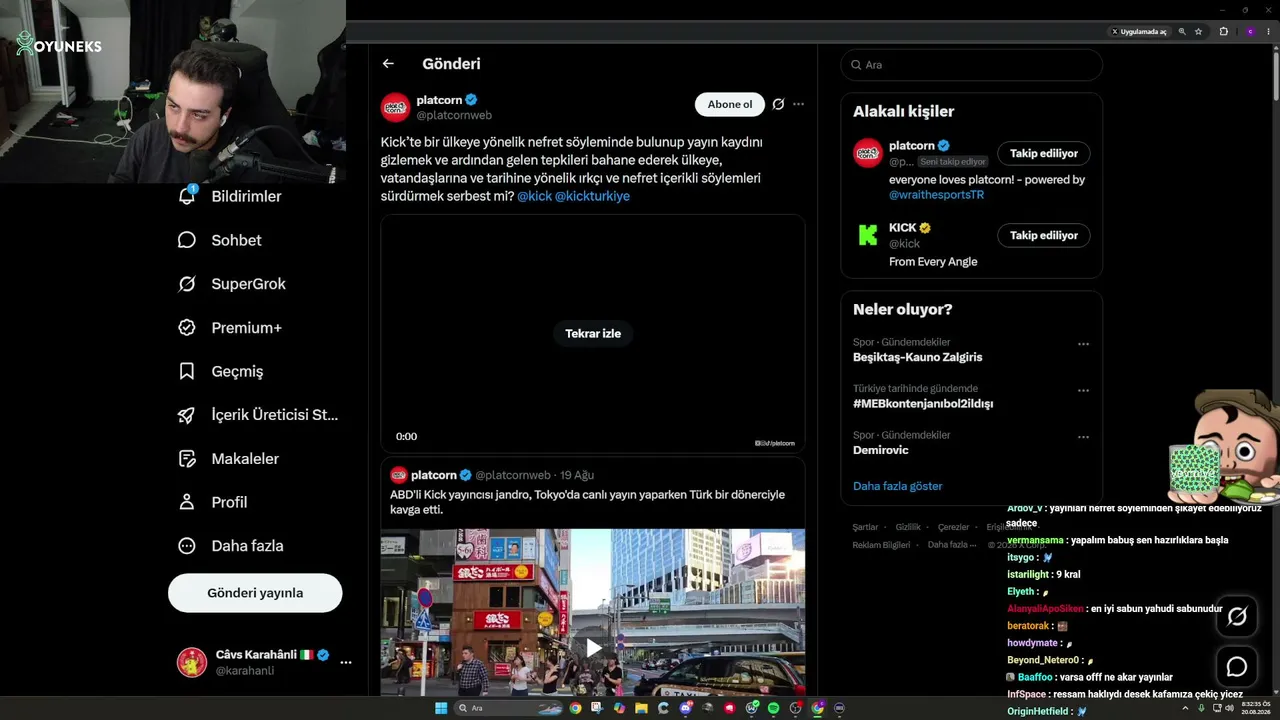Click the browser zoom magnifier icon
The image size is (1280, 720).
tap(1182, 32)
